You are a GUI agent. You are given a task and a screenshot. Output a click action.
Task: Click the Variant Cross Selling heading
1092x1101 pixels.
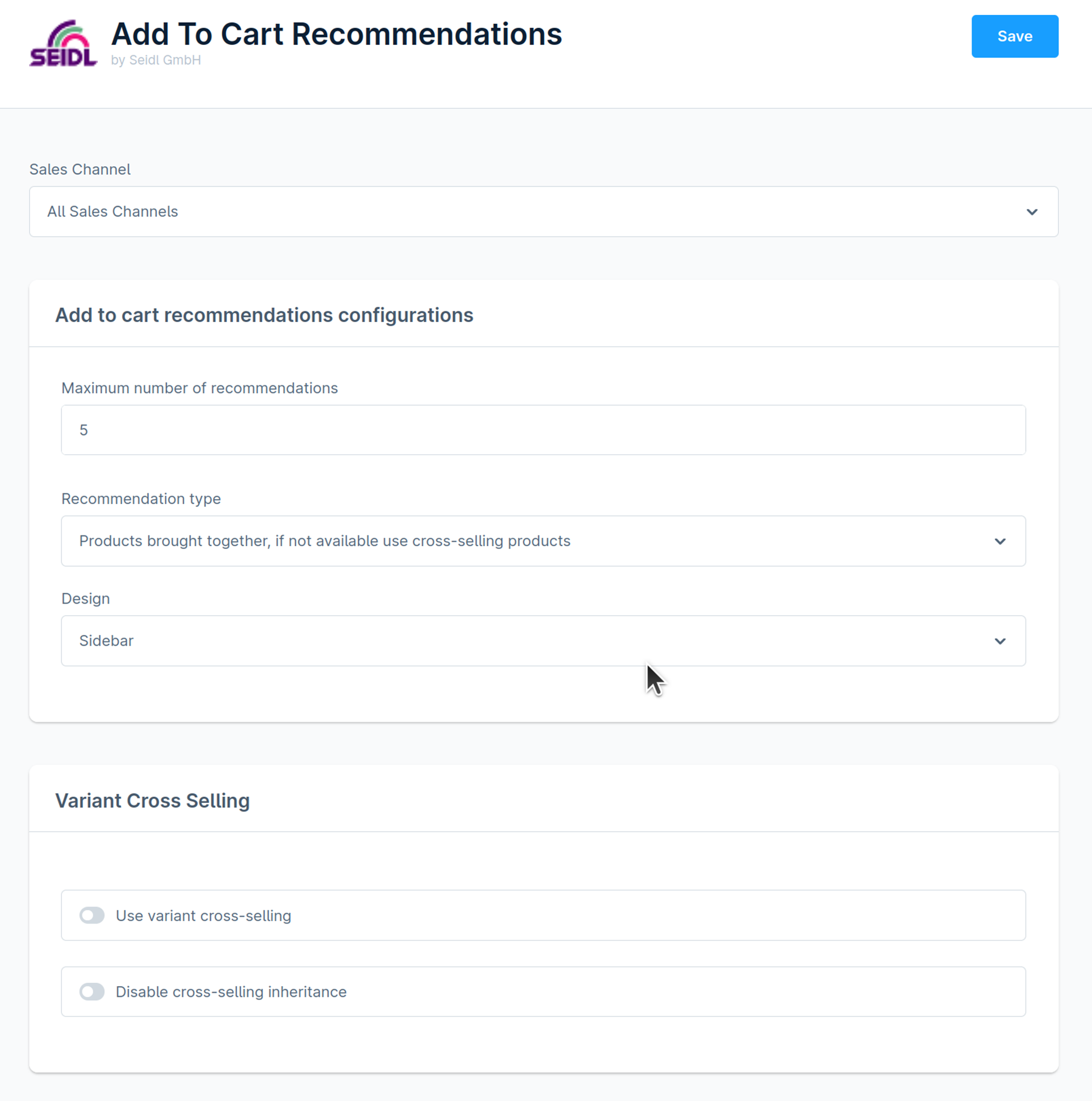[152, 801]
